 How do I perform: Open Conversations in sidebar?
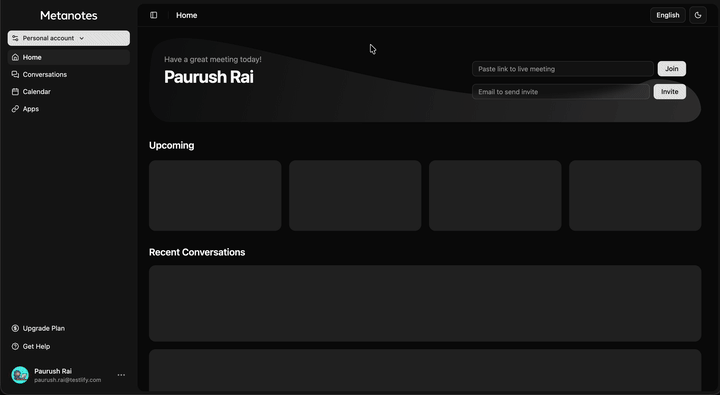[x=68, y=74]
